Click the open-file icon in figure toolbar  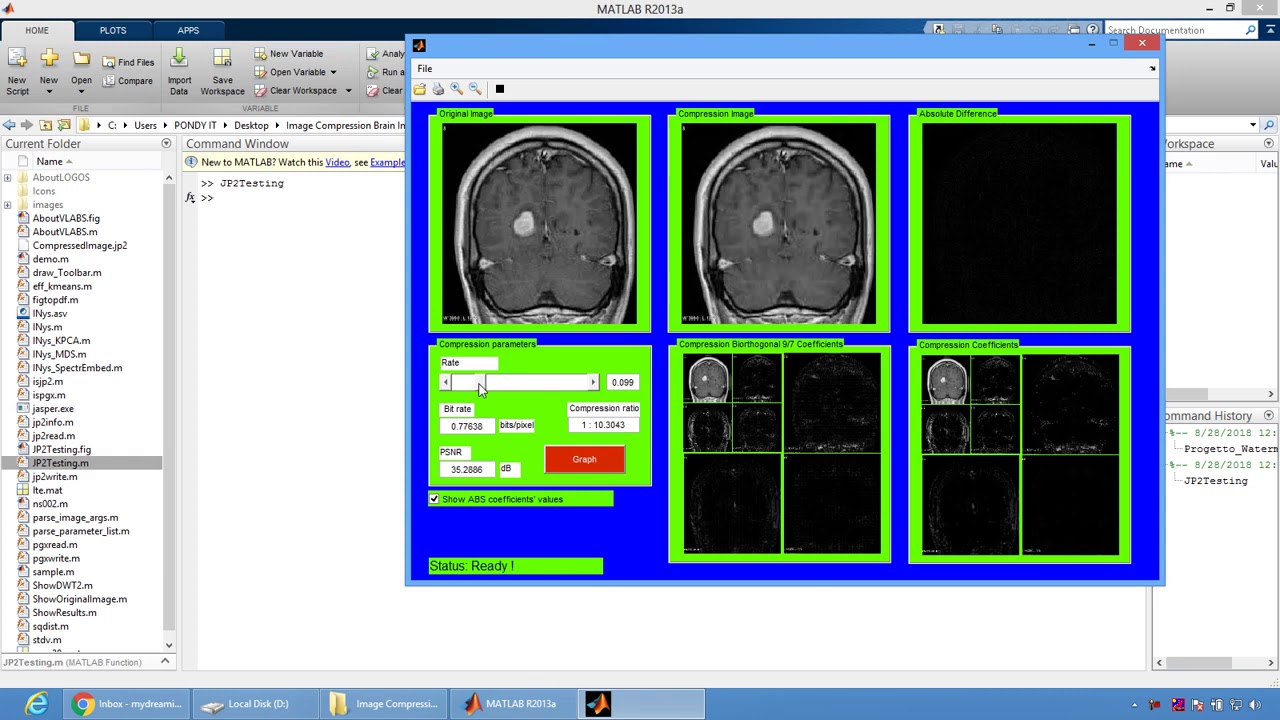click(x=420, y=90)
